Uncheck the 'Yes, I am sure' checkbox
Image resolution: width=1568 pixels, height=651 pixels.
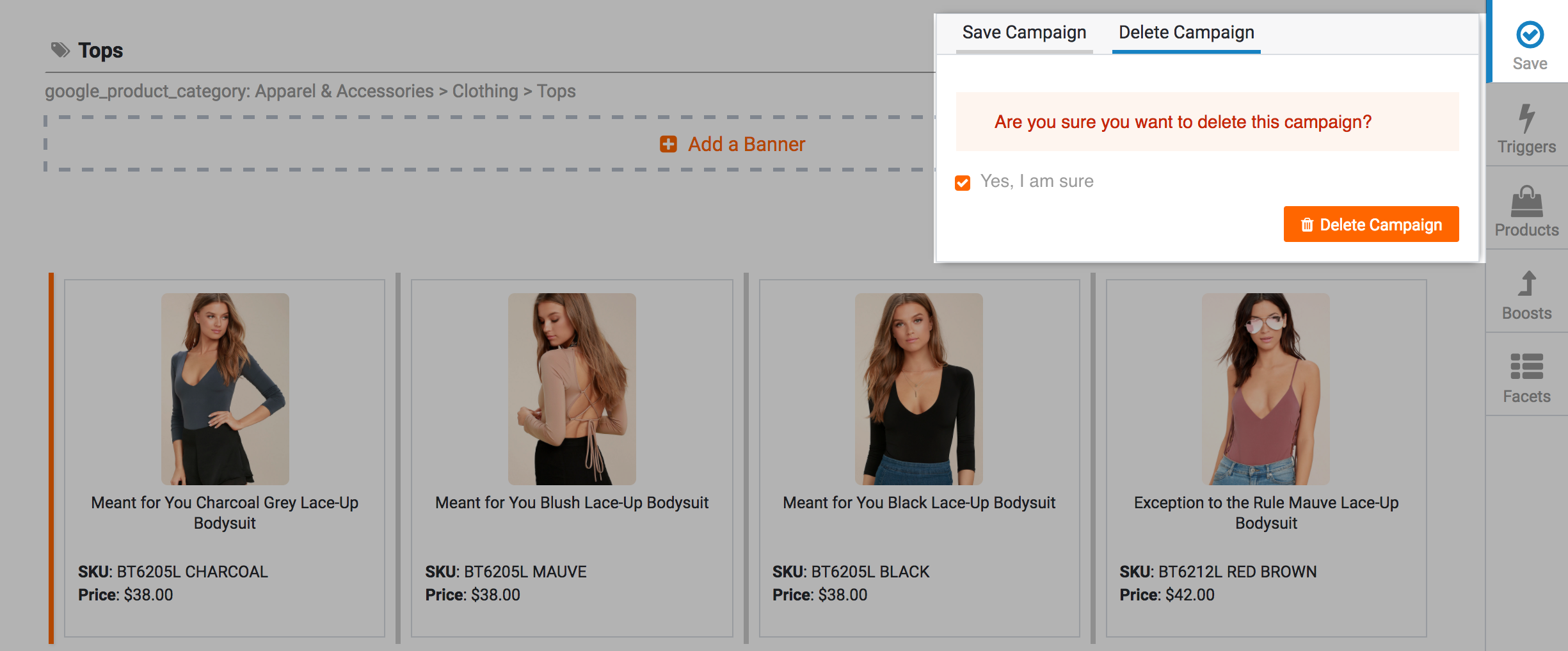(x=963, y=182)
